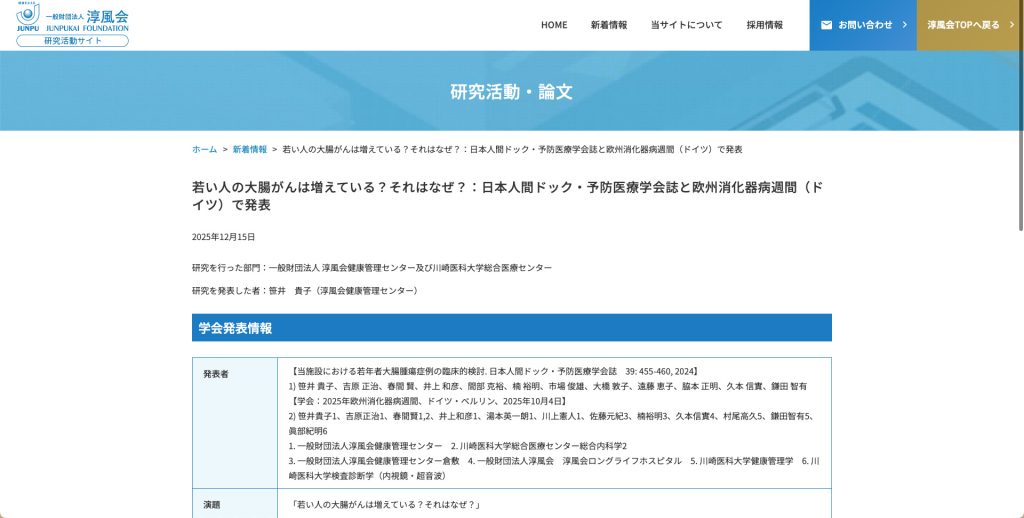Click the 研究活動サイト badge under the logo
This screenshot has height=518, width=1024.
(x=72, y=40)
